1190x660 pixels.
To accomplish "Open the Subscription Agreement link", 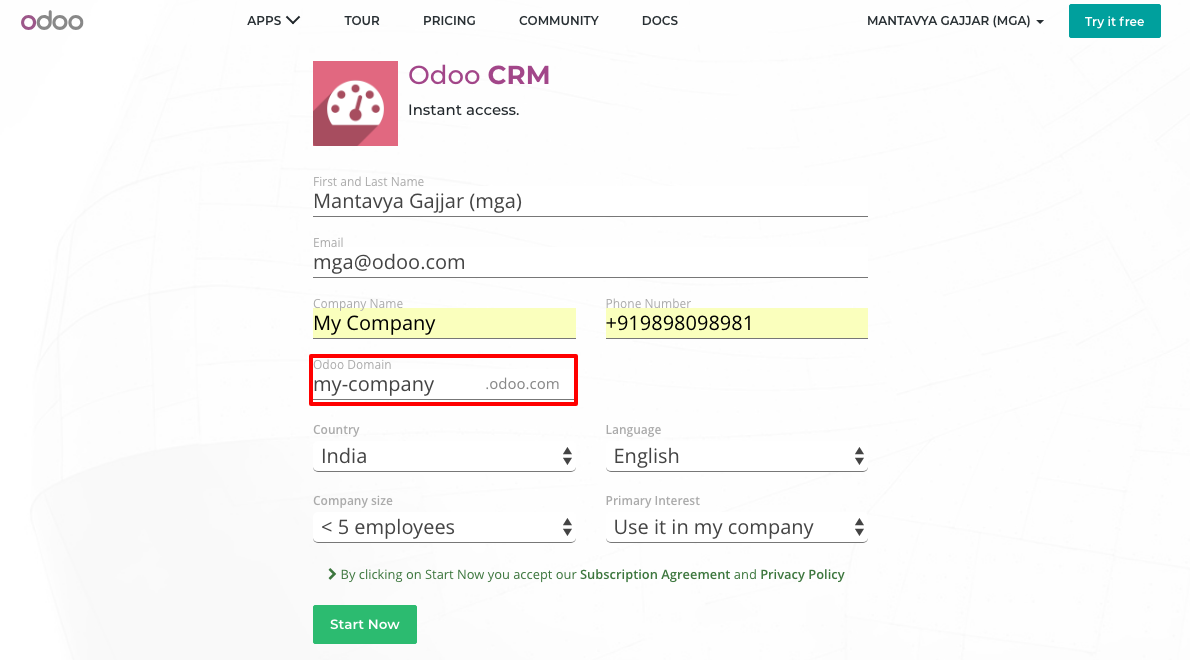I will [655, 575].
